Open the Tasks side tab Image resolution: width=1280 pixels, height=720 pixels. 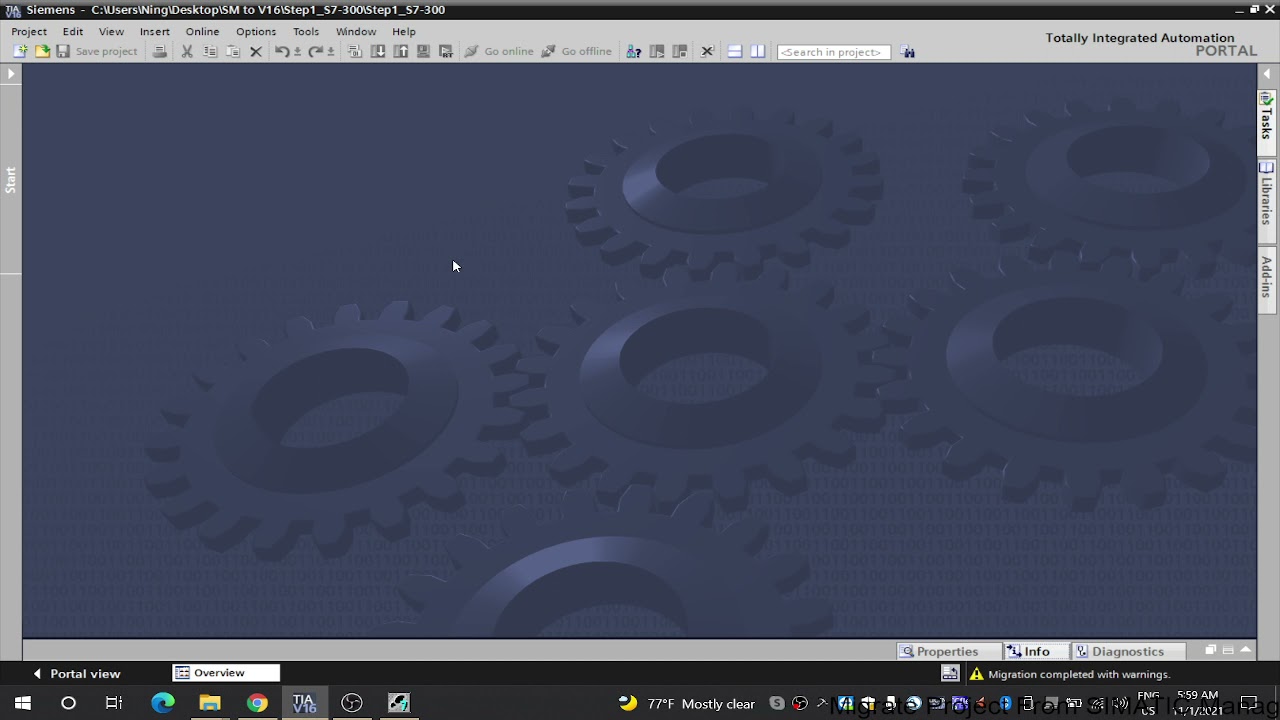pyautogui.click(x=1267, y=122)
